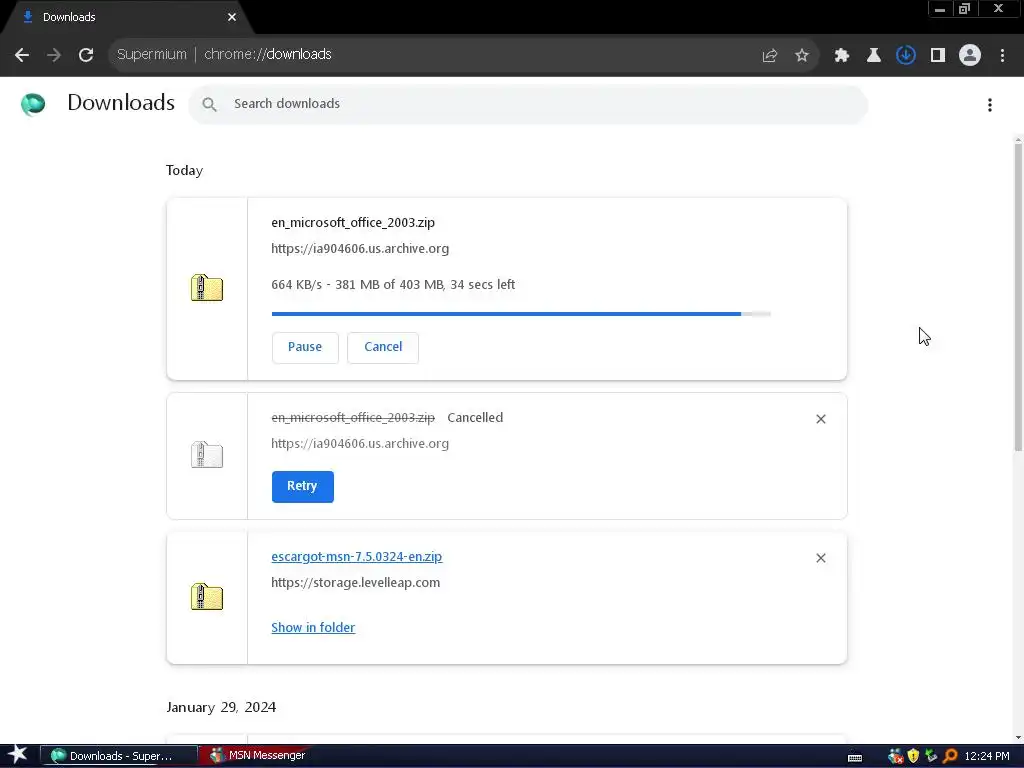Image resolution: width=1024 pixels, height=768 pixels.
Task: Switch to MSN Messenger taskbar item
Action: click(258, 756)
